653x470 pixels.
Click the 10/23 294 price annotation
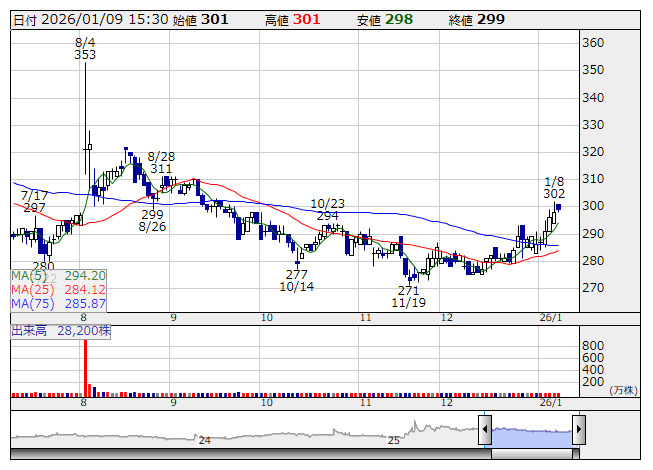[x=327, y=209]
